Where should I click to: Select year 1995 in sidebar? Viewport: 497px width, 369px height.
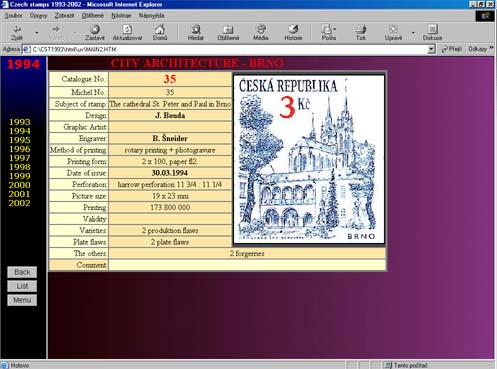click(x=20, y=140)
